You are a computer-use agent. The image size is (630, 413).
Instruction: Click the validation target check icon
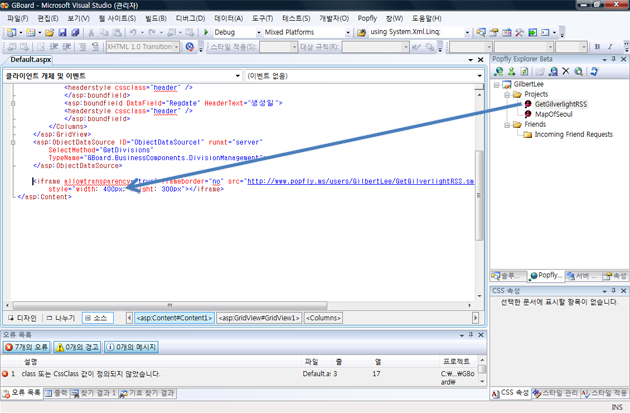pos(190,47)
